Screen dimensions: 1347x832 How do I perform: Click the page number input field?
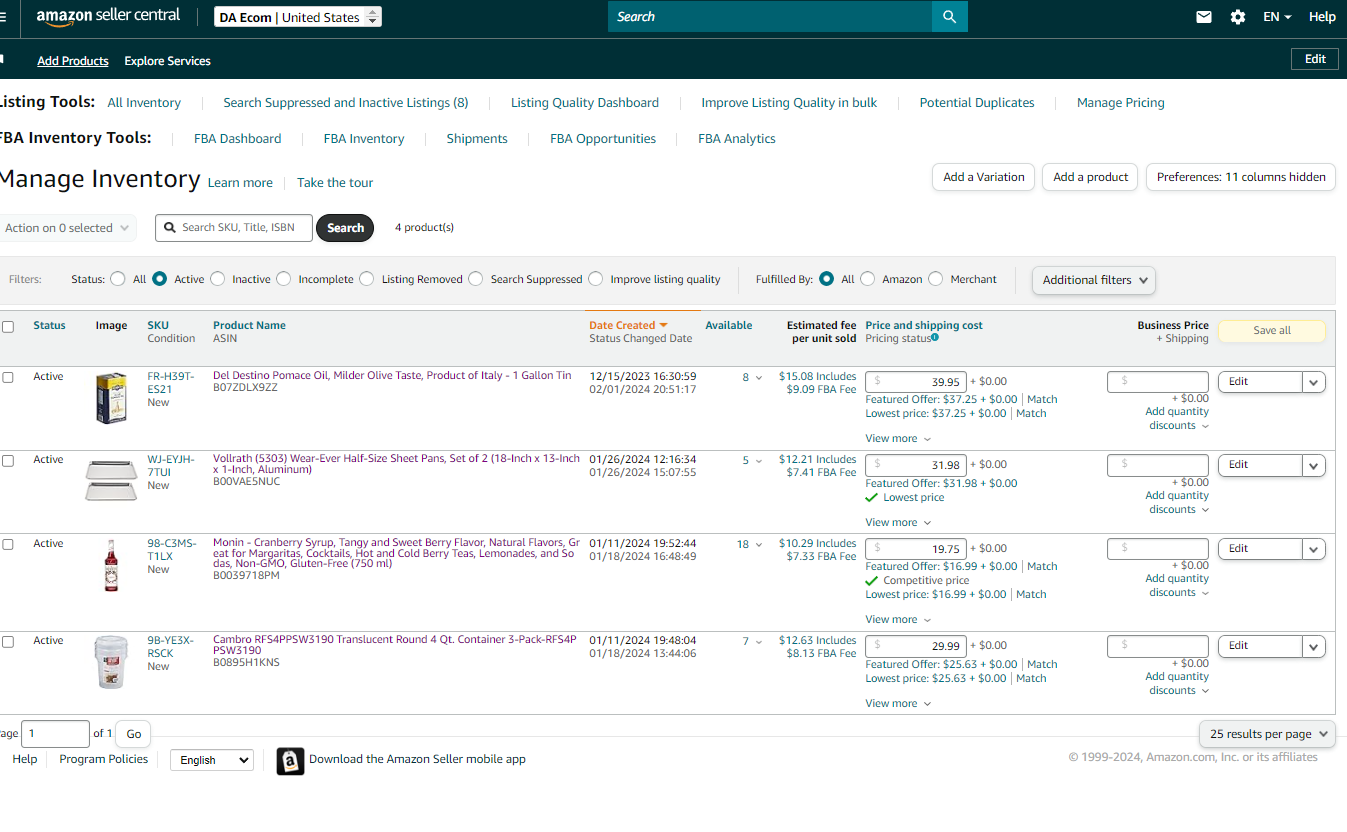tap(55, 734)
